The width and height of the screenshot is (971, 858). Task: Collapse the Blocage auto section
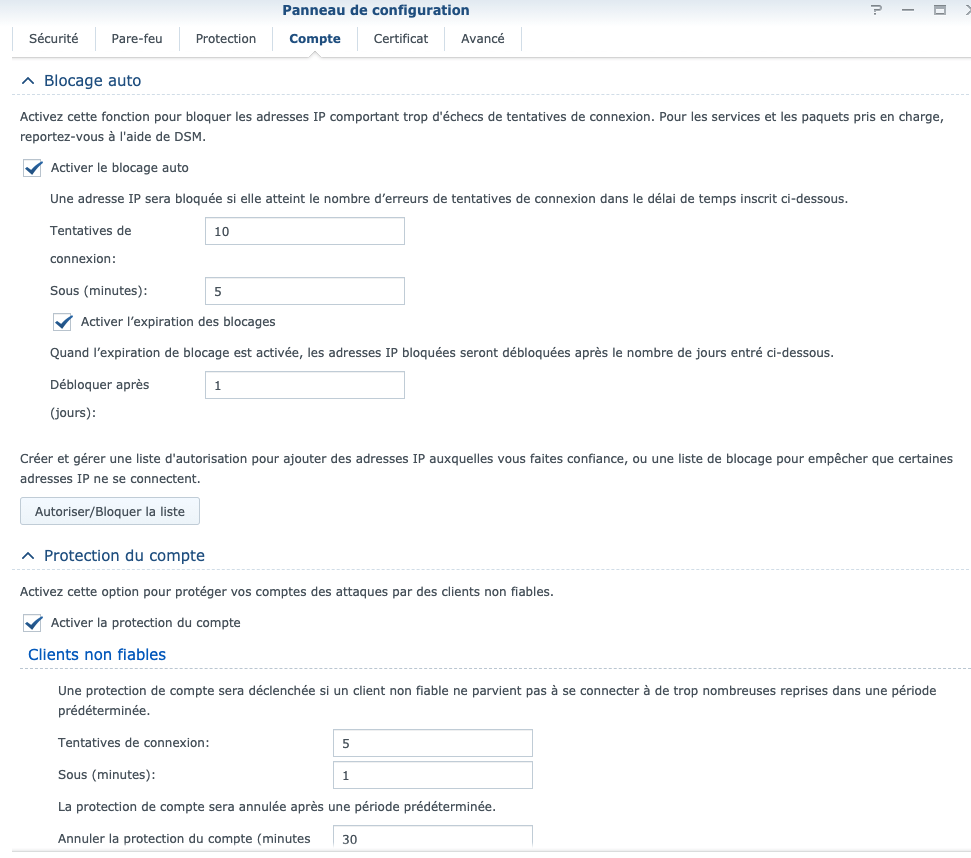tap(28, 81)
